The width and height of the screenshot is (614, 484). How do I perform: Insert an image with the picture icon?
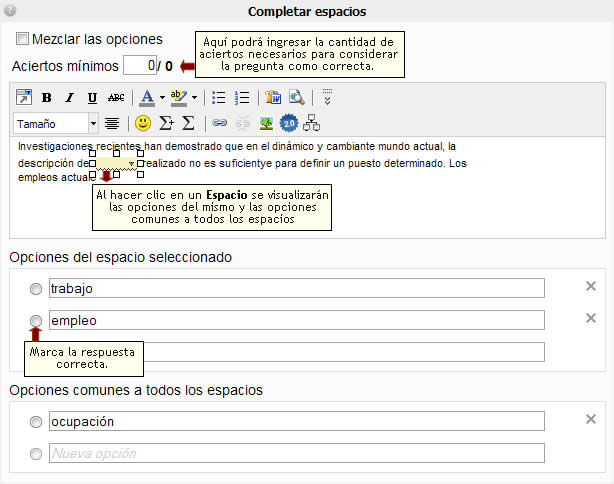tap(266, 123)
